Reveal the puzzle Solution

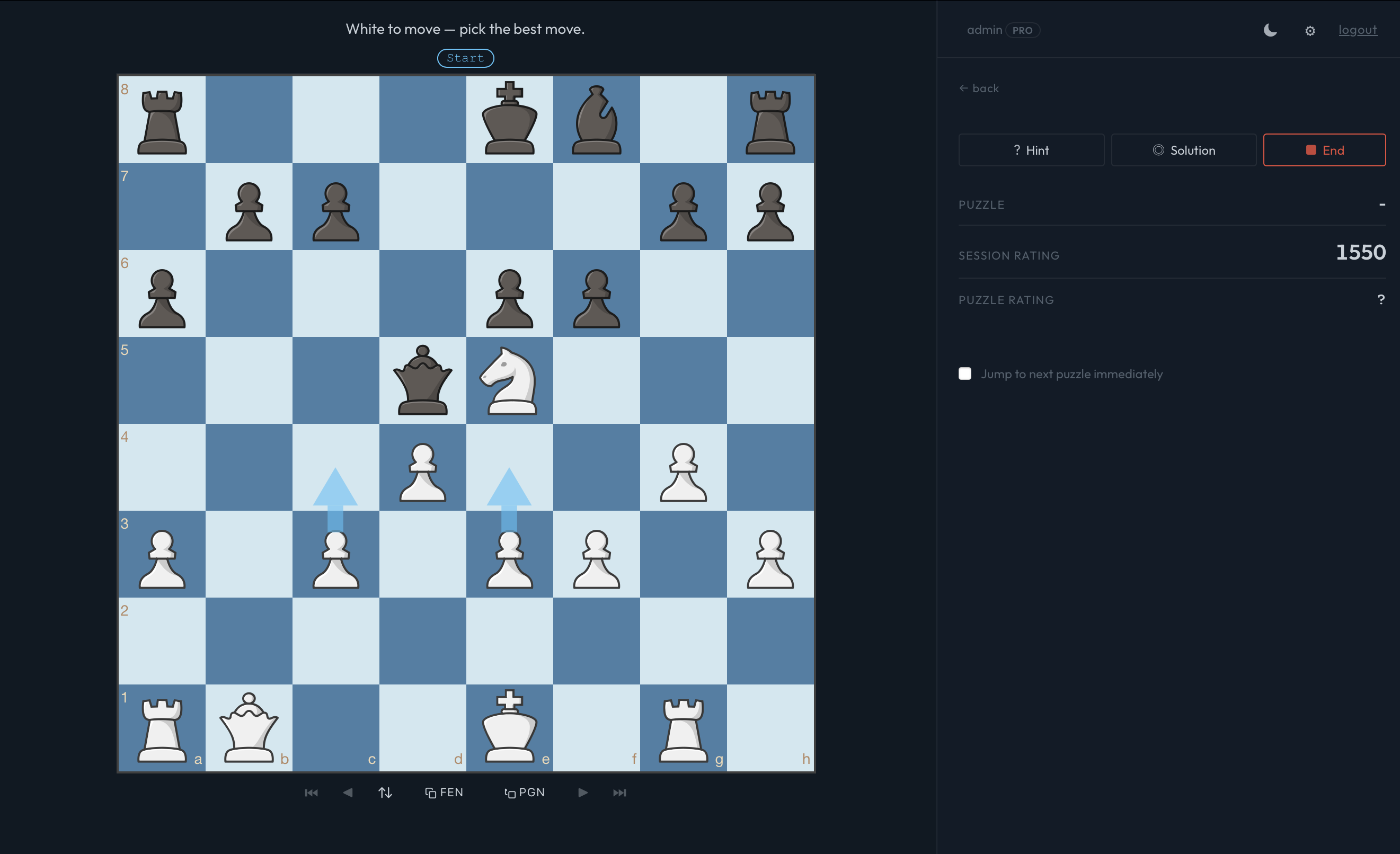click(1183, 150)
